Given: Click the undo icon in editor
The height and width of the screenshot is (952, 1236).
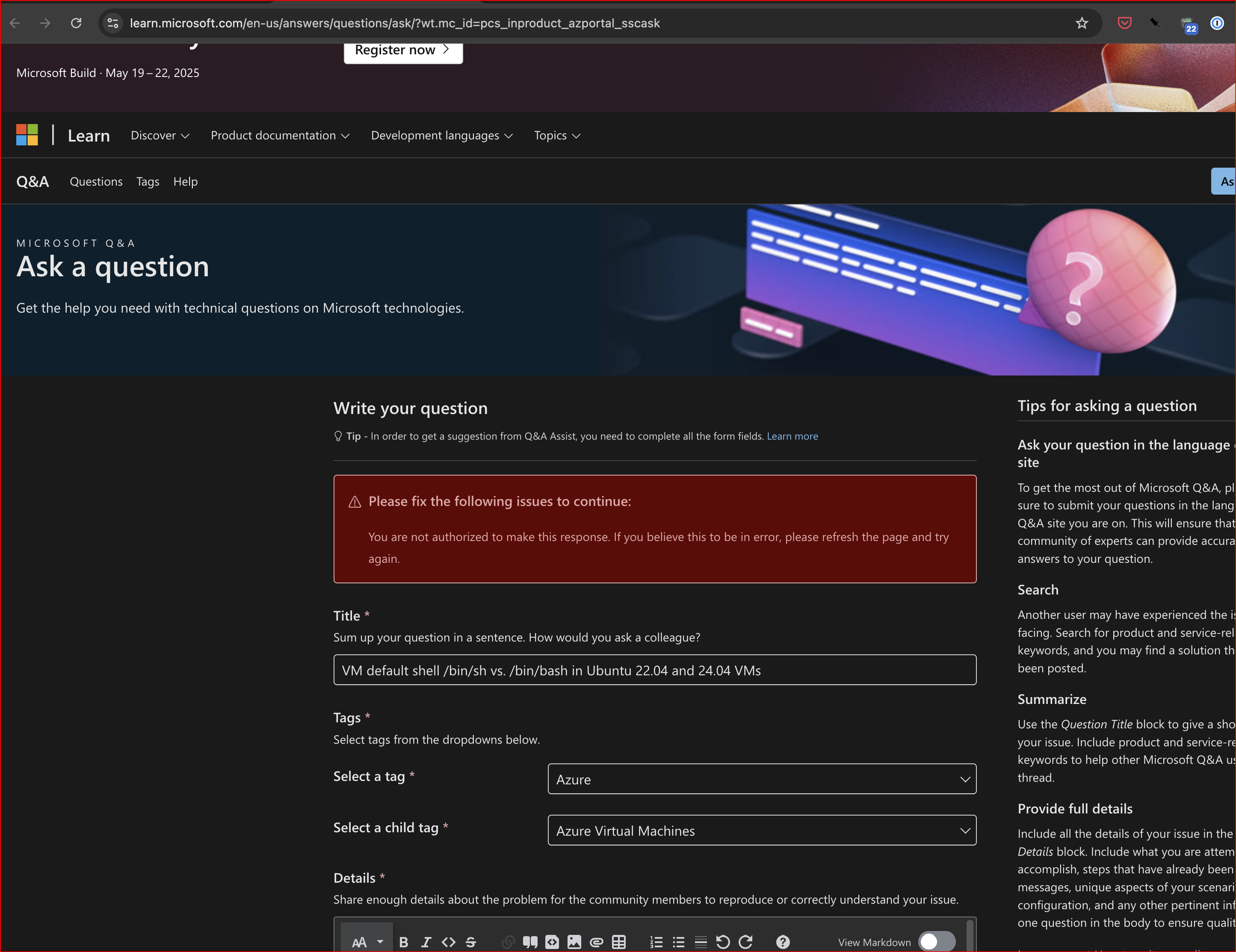Looking at the screenshot, I should pos(723,942).
